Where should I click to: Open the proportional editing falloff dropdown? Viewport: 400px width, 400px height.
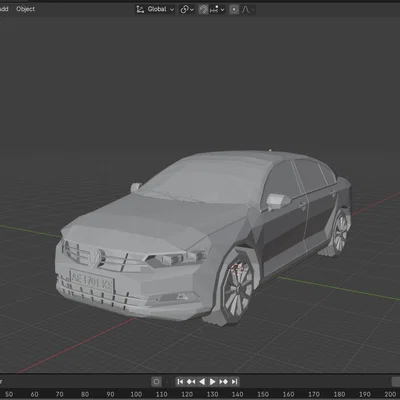coord(248,9)
